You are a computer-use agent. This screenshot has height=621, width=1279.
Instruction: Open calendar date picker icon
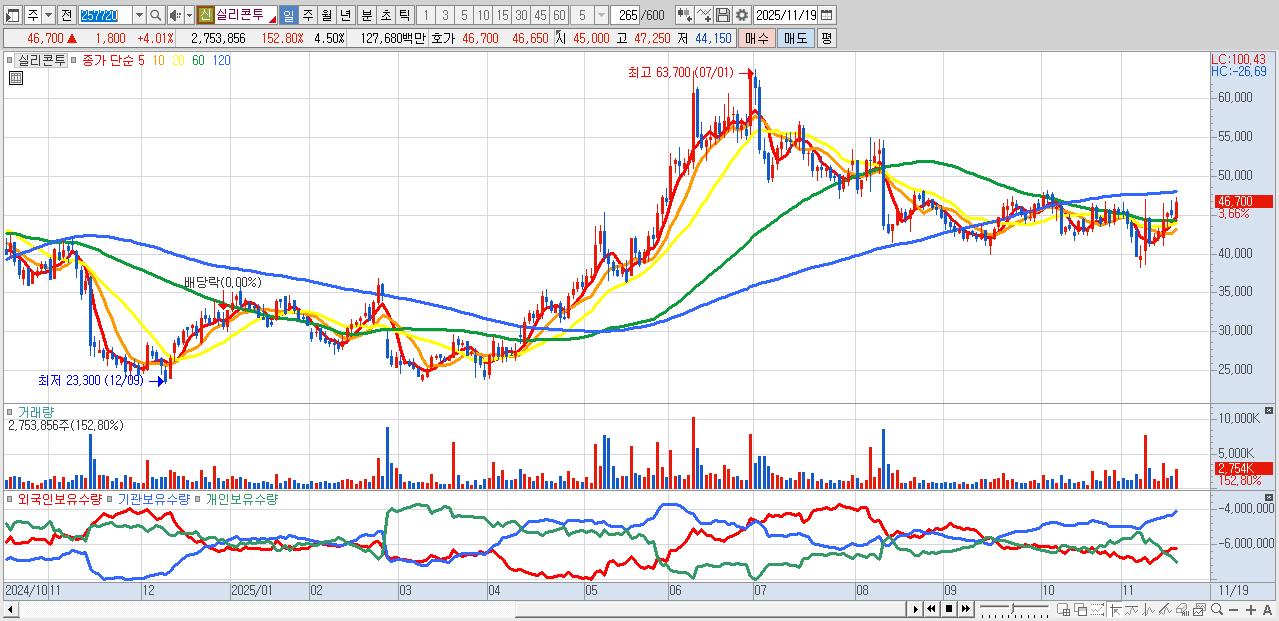click(826, 15)
